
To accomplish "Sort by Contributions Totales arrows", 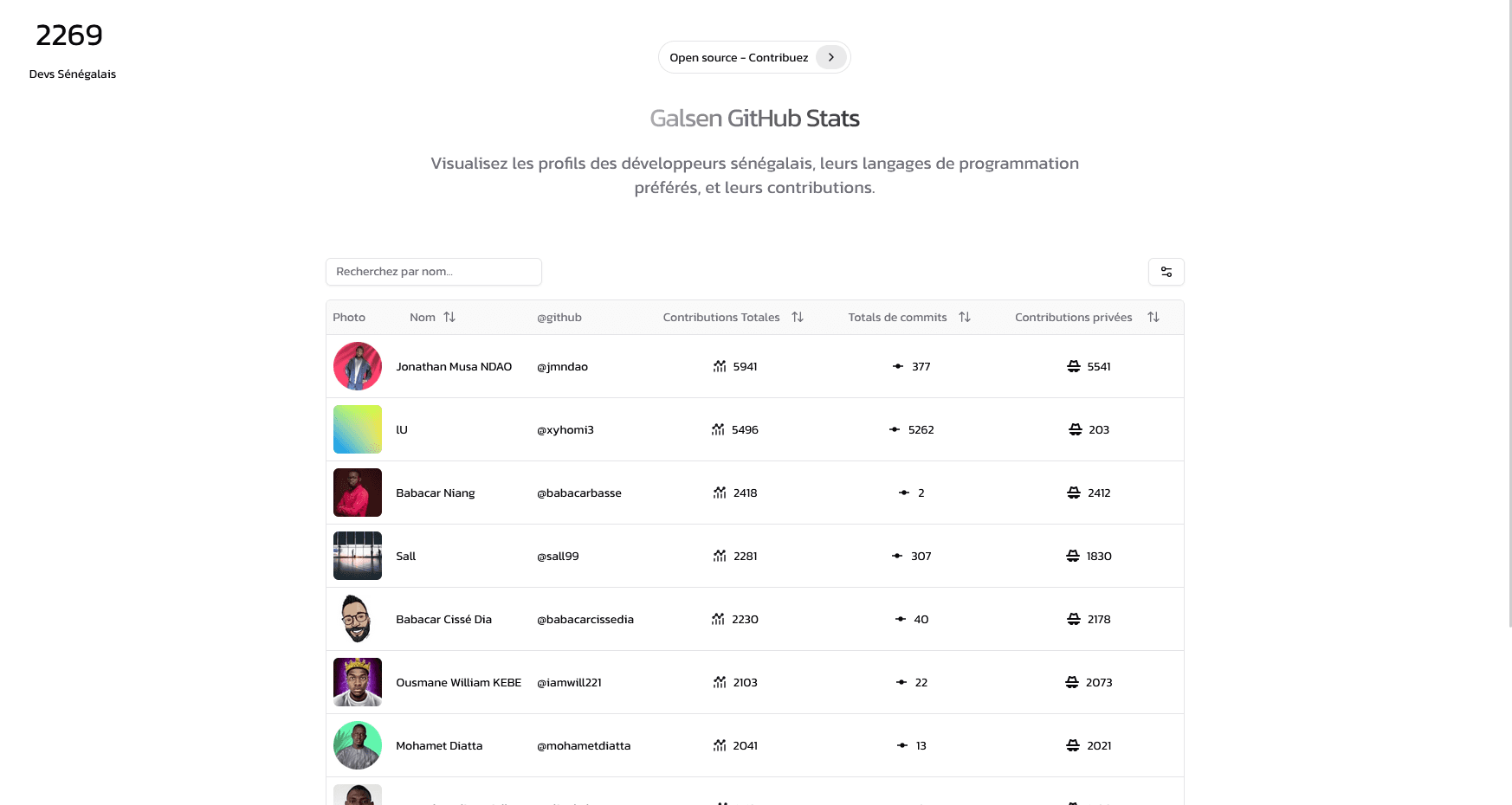I will tap(798, 318).
